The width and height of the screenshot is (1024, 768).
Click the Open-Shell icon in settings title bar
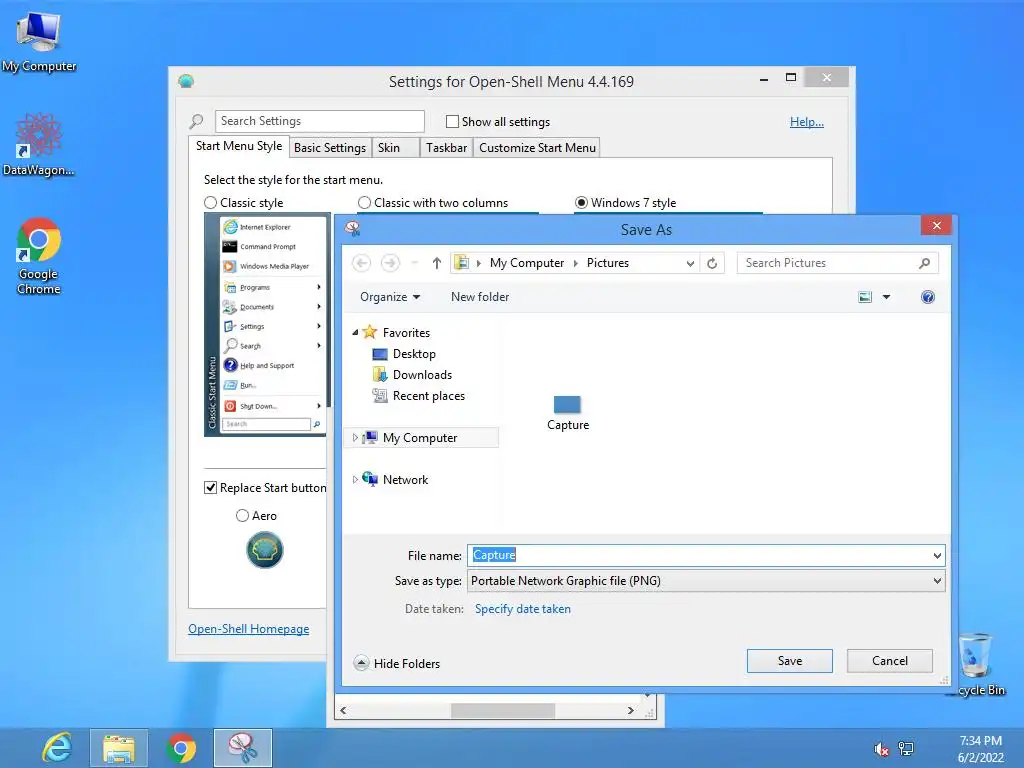[x=186, y=81]
